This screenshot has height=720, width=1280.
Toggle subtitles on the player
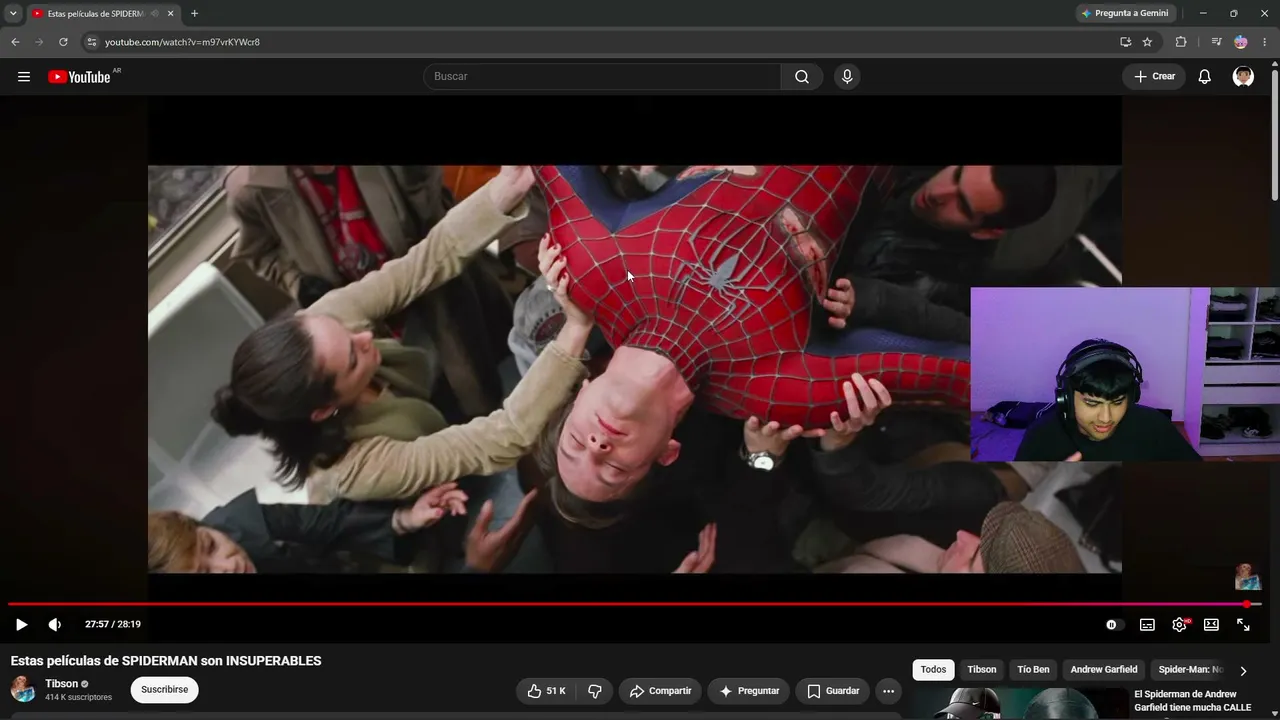1147,625
